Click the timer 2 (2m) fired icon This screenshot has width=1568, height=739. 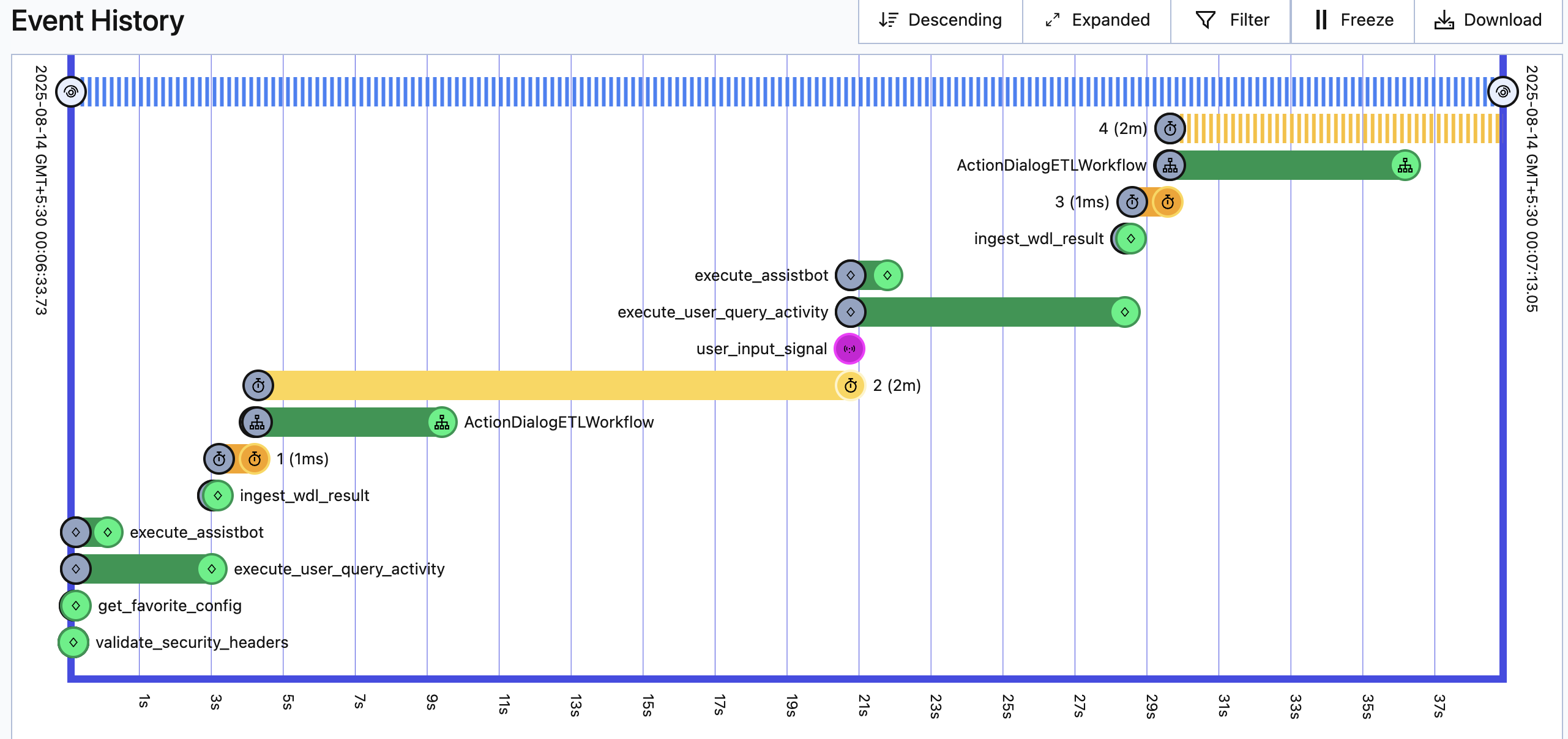pyautogui.click(x=850, y=385)
